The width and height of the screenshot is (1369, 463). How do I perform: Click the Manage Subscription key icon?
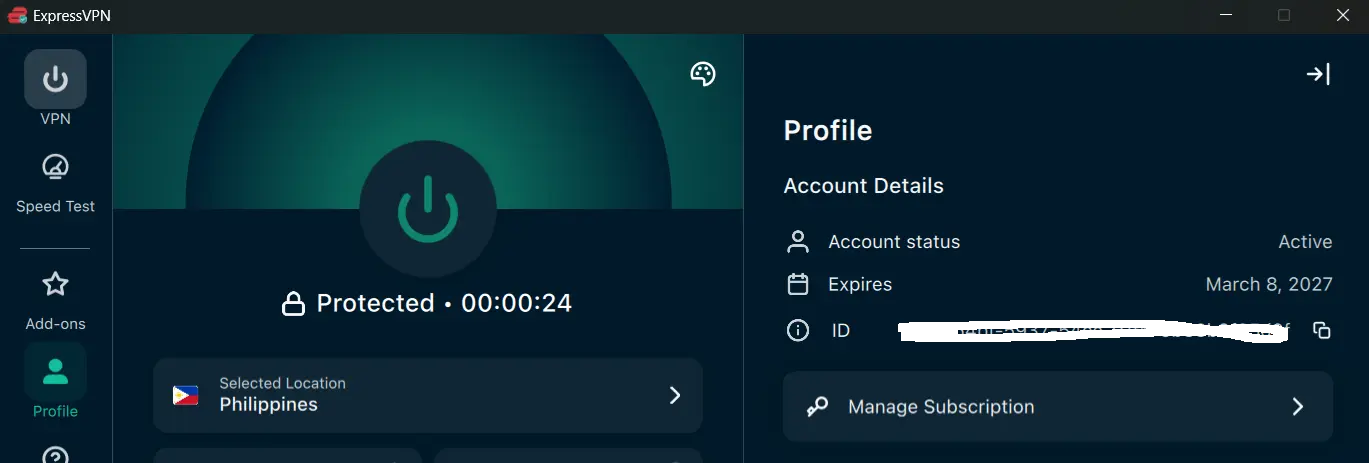[817, 407]
